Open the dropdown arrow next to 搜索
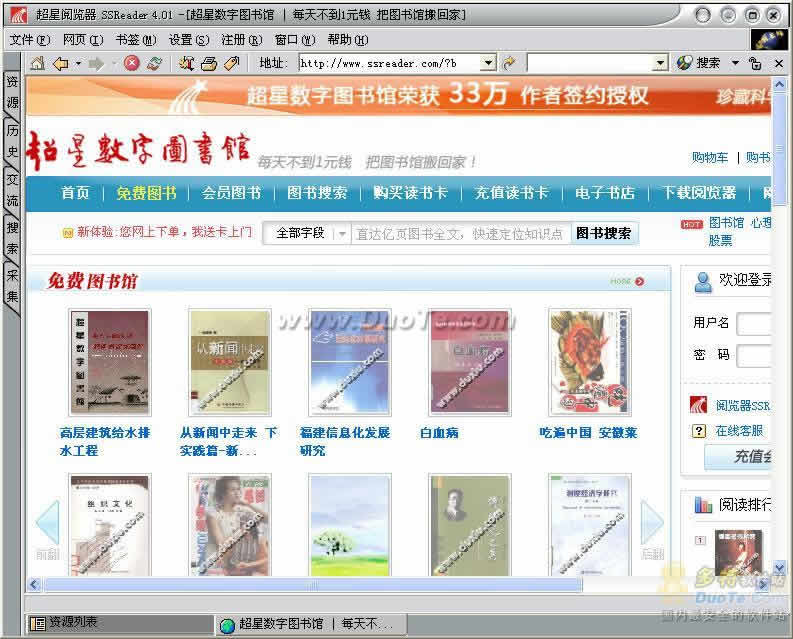Screen dimensions: 793x639 pyautogui.click(x=735, y=63)
